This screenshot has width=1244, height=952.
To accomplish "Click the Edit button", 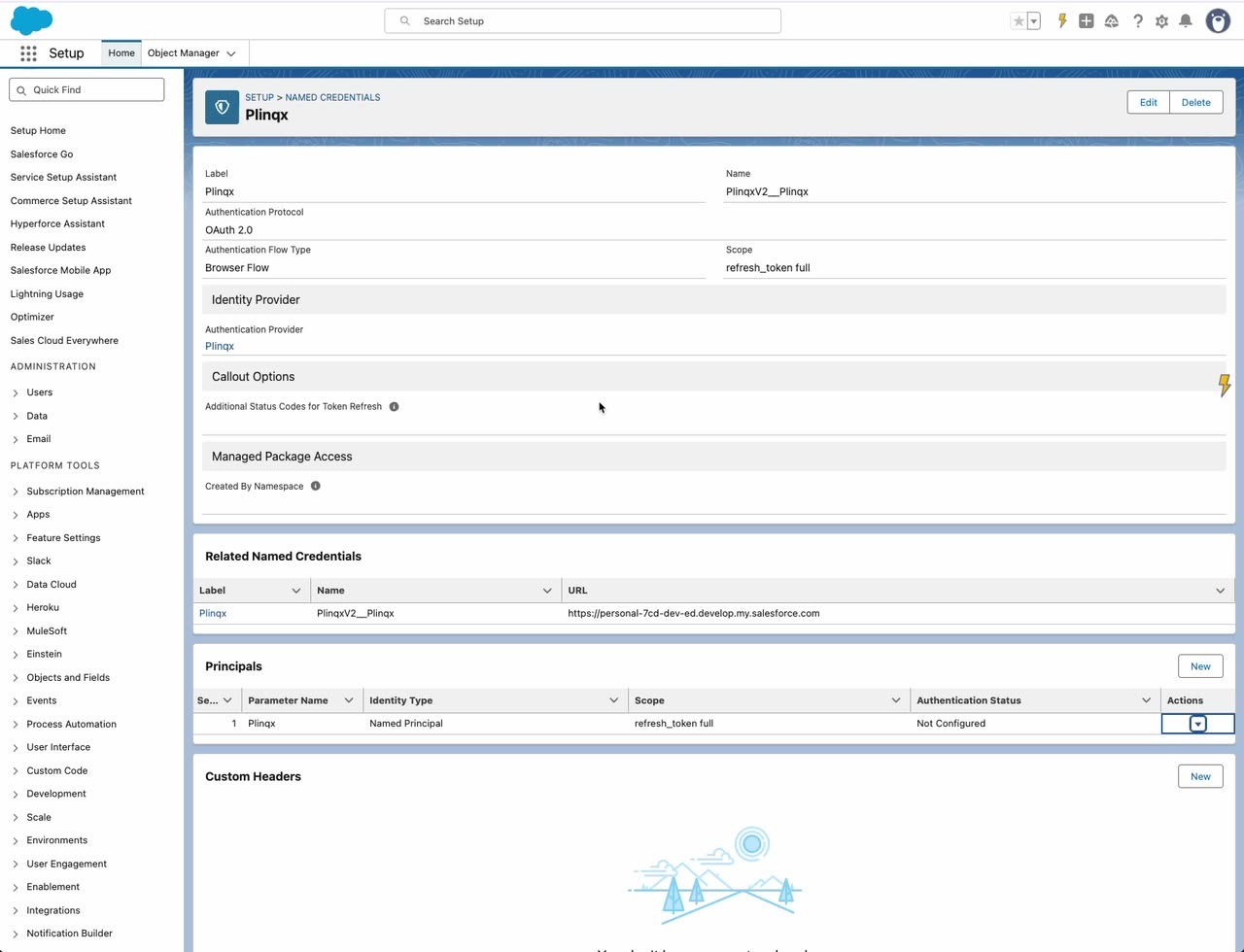I will coord(1148,102).
